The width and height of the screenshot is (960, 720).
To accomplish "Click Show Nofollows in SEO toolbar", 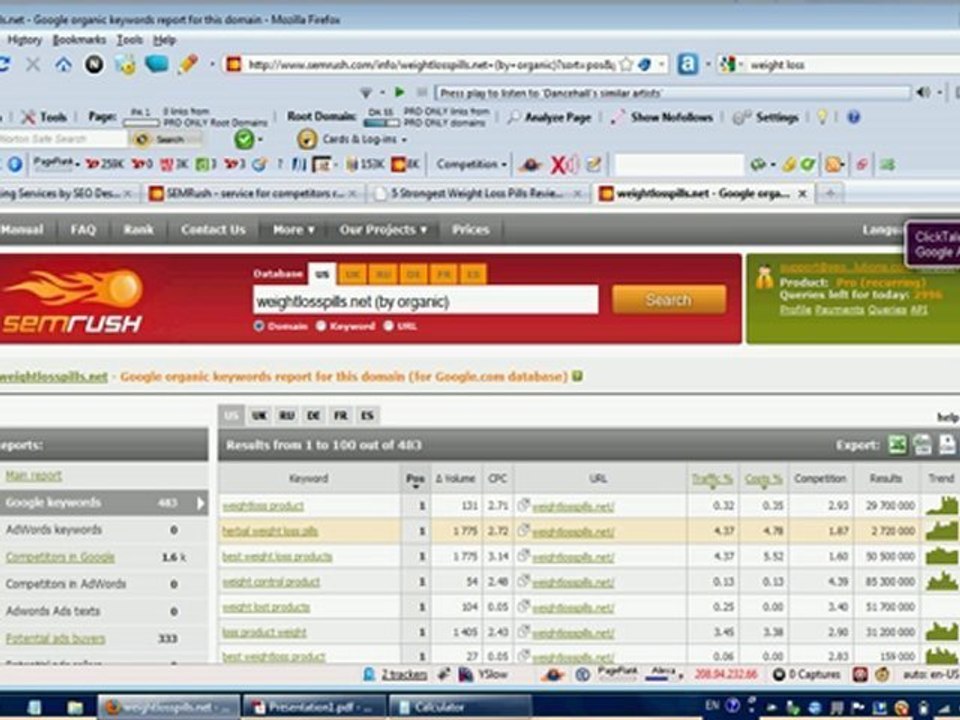I will click(663, 117).
